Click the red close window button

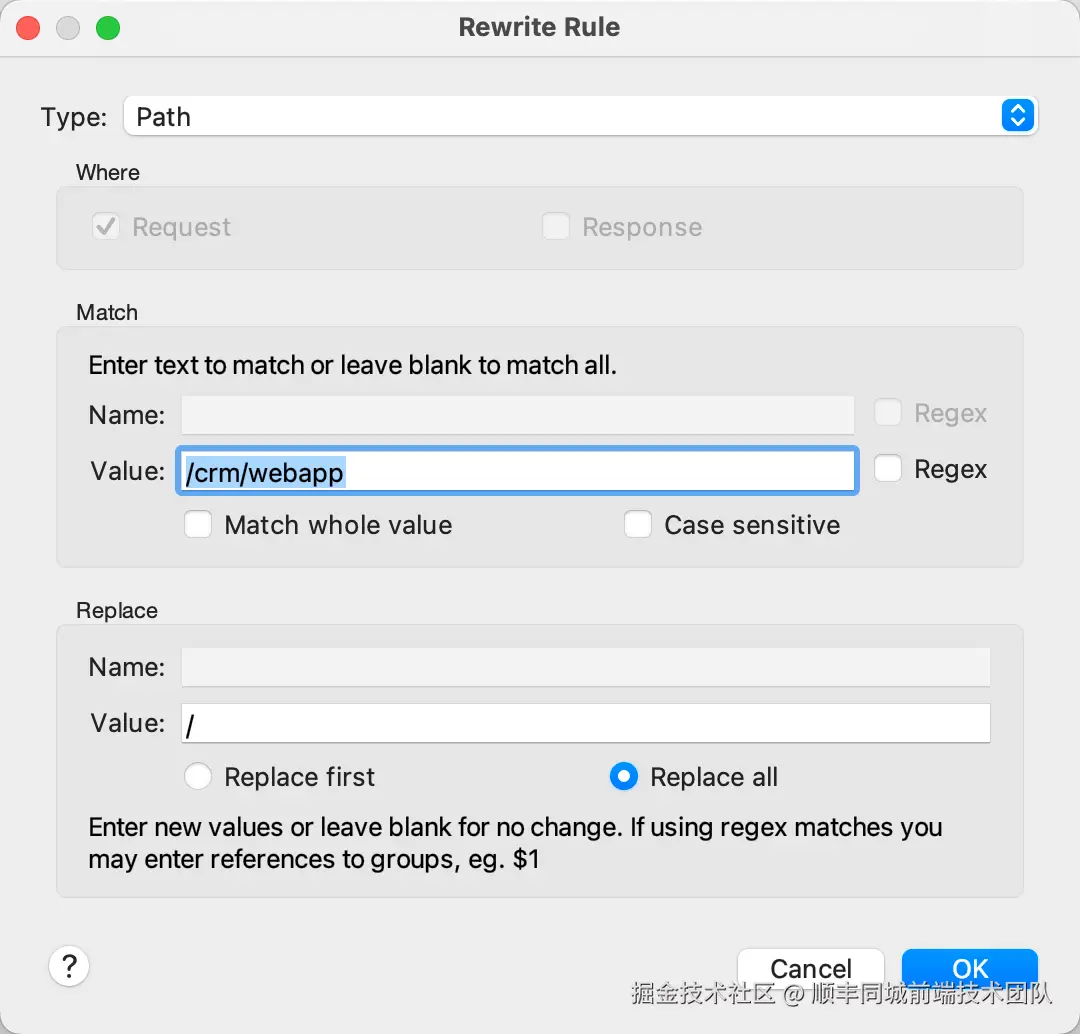click(28, 28)
